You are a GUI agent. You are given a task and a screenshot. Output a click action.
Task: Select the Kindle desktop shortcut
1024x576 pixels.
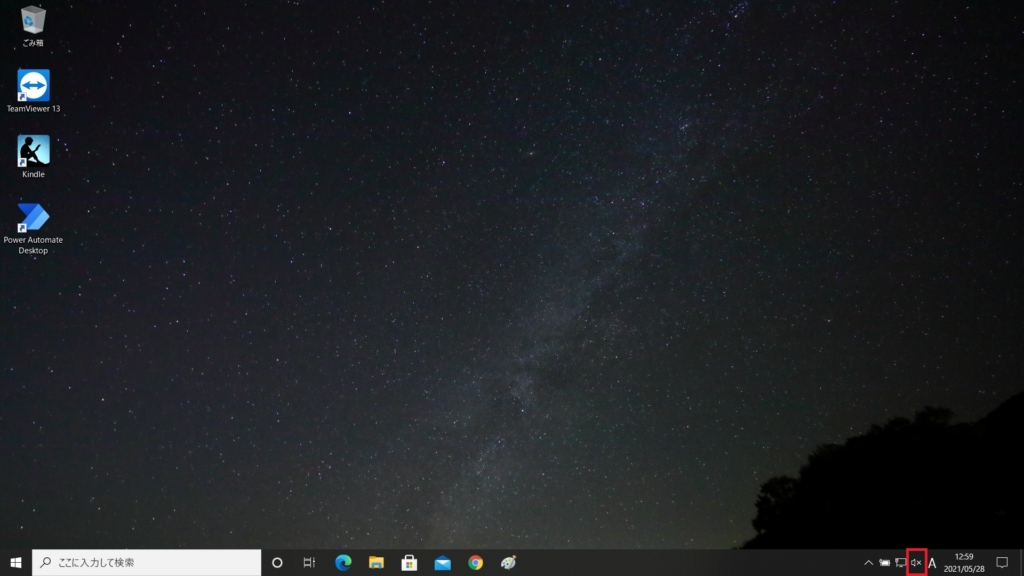[33, 157]
